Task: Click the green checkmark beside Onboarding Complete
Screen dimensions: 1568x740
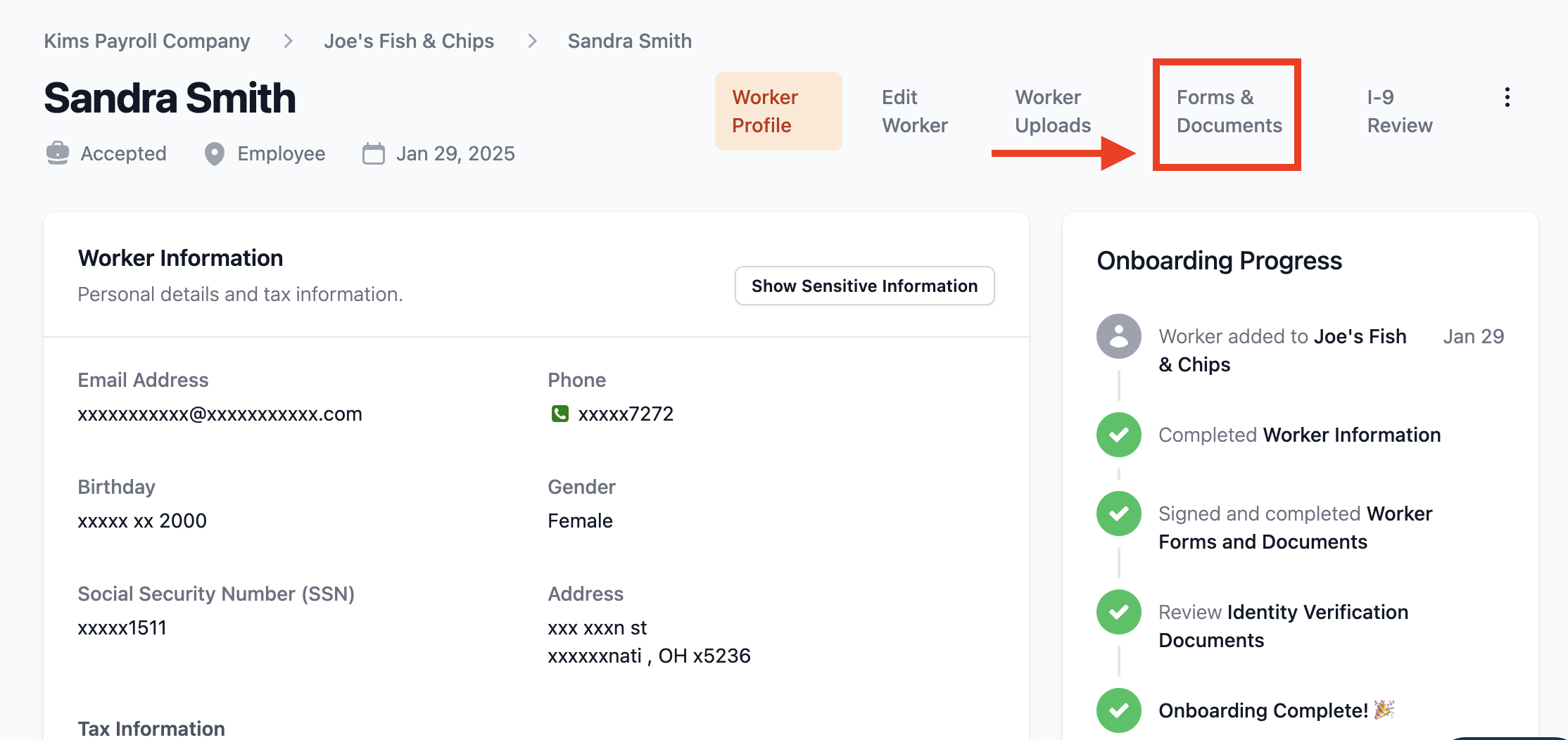Action: click(1118, 710)
